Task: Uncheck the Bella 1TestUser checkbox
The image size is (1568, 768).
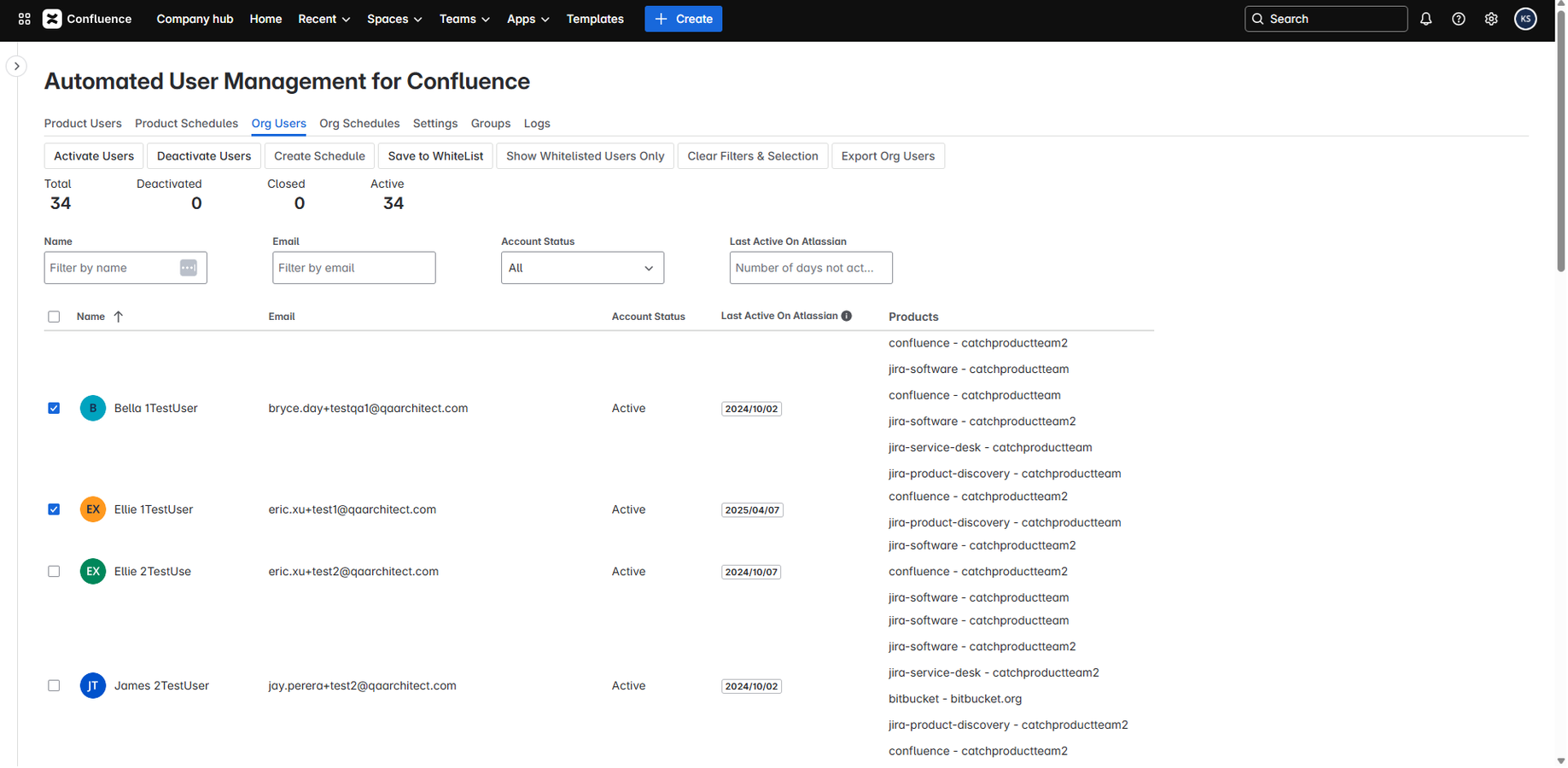Action: click(54, 408)
